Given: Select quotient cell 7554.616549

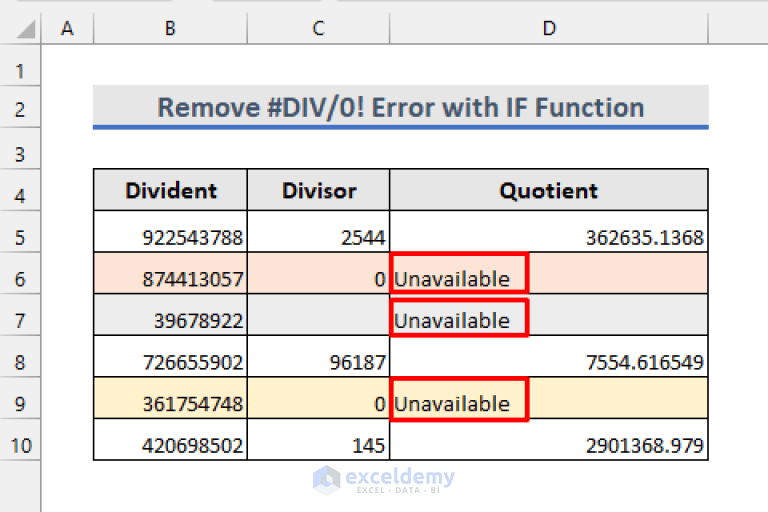Looking at the screenshot, I should tap(549, 357).
